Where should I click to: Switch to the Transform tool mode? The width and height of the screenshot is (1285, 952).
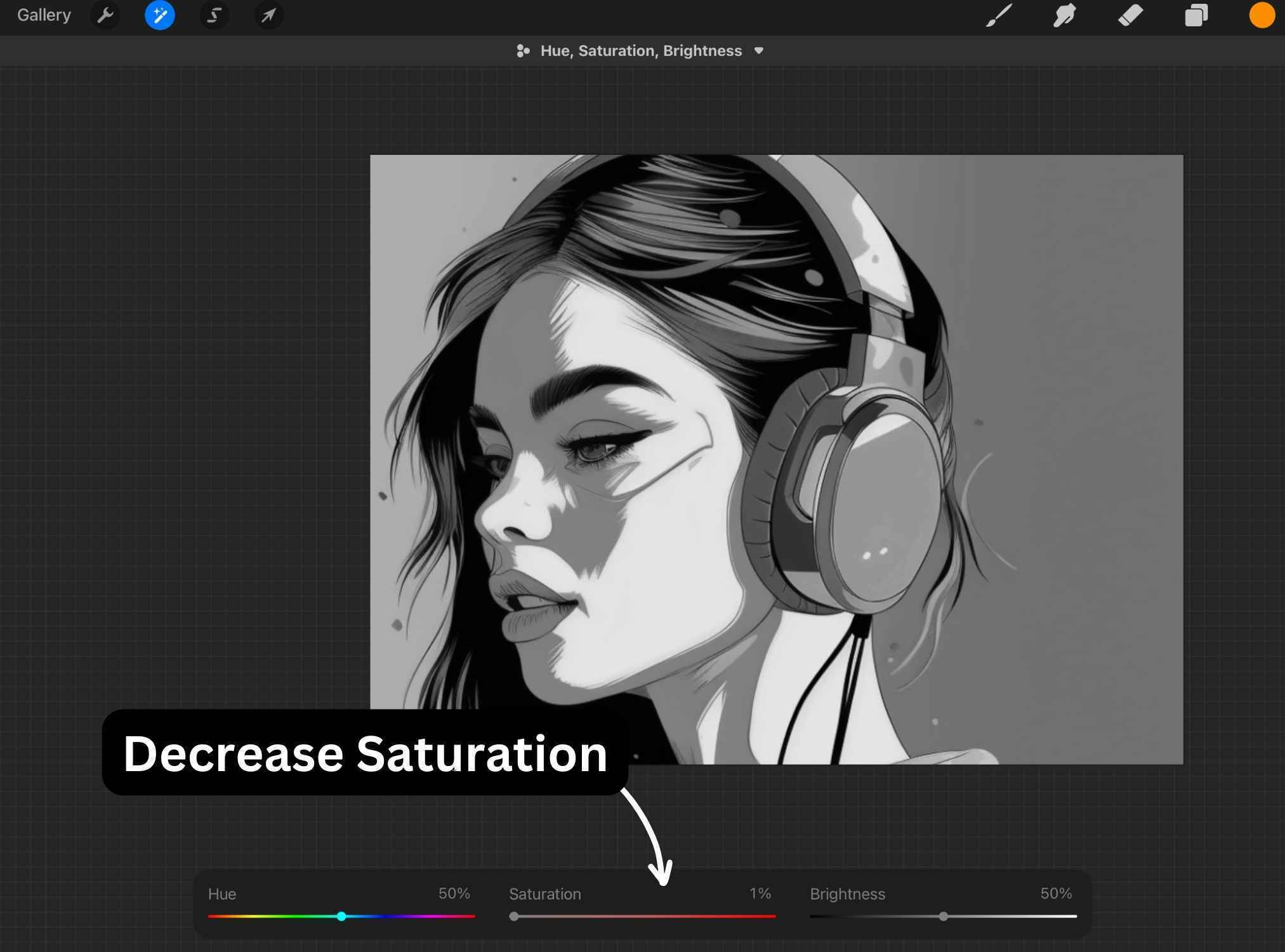coord(268,15)
